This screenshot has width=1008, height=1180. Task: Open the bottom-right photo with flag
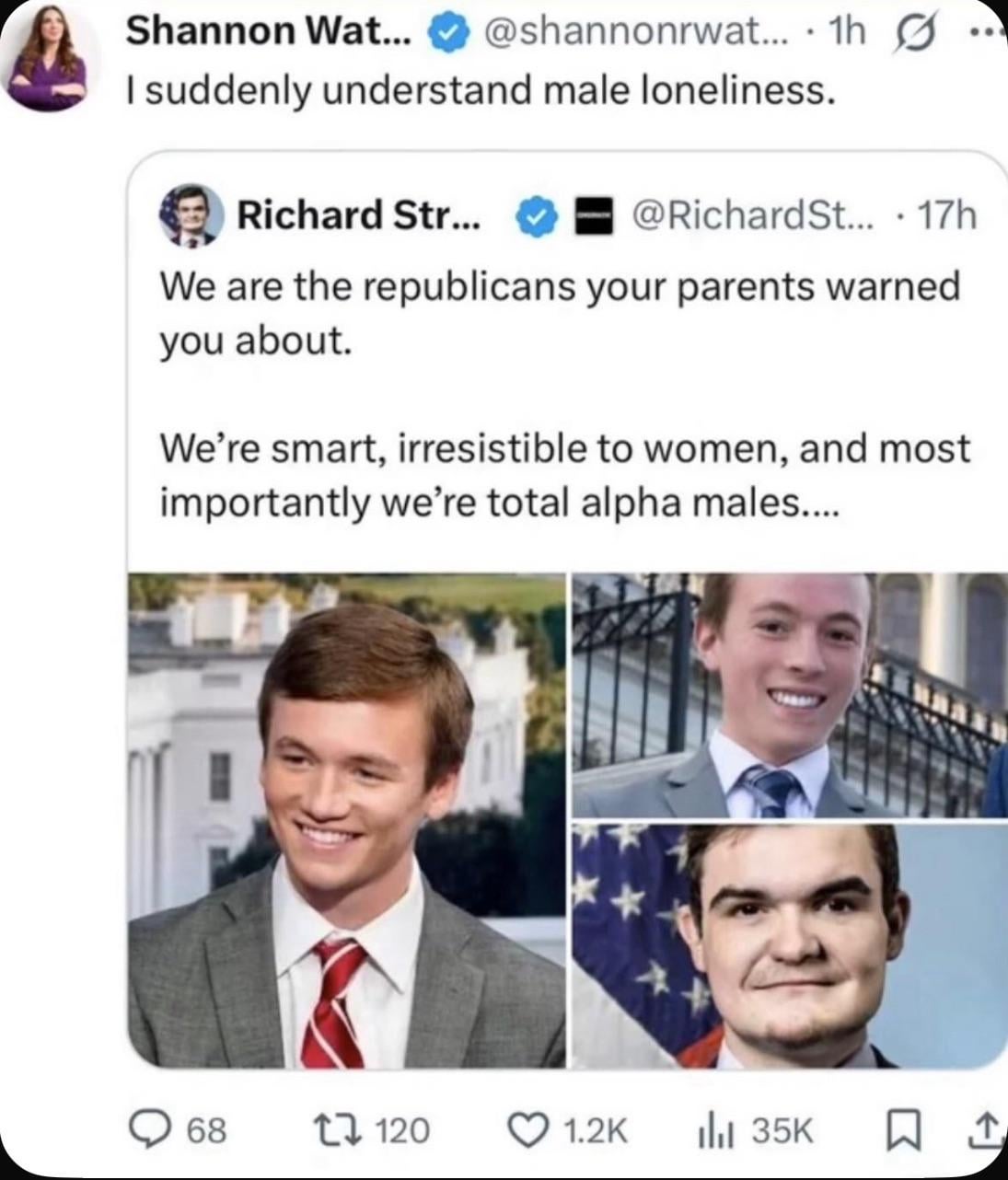tap(789, 945)
